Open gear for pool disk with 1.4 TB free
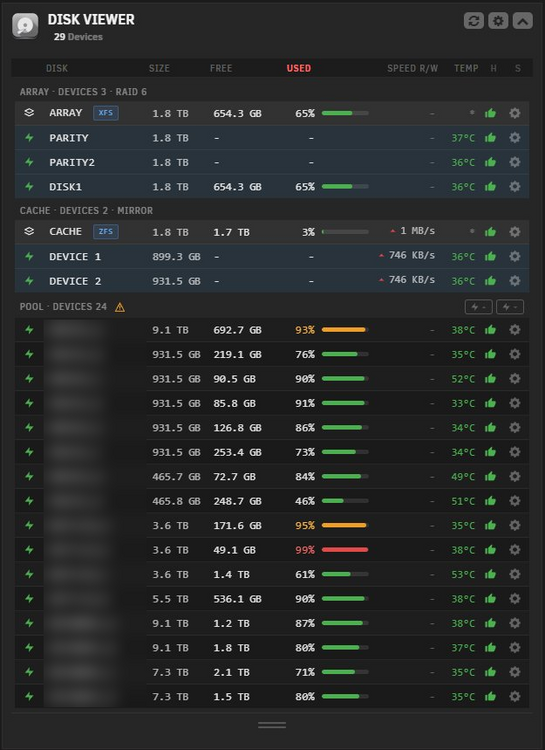The image size is (545, 750). click(515, 574)
